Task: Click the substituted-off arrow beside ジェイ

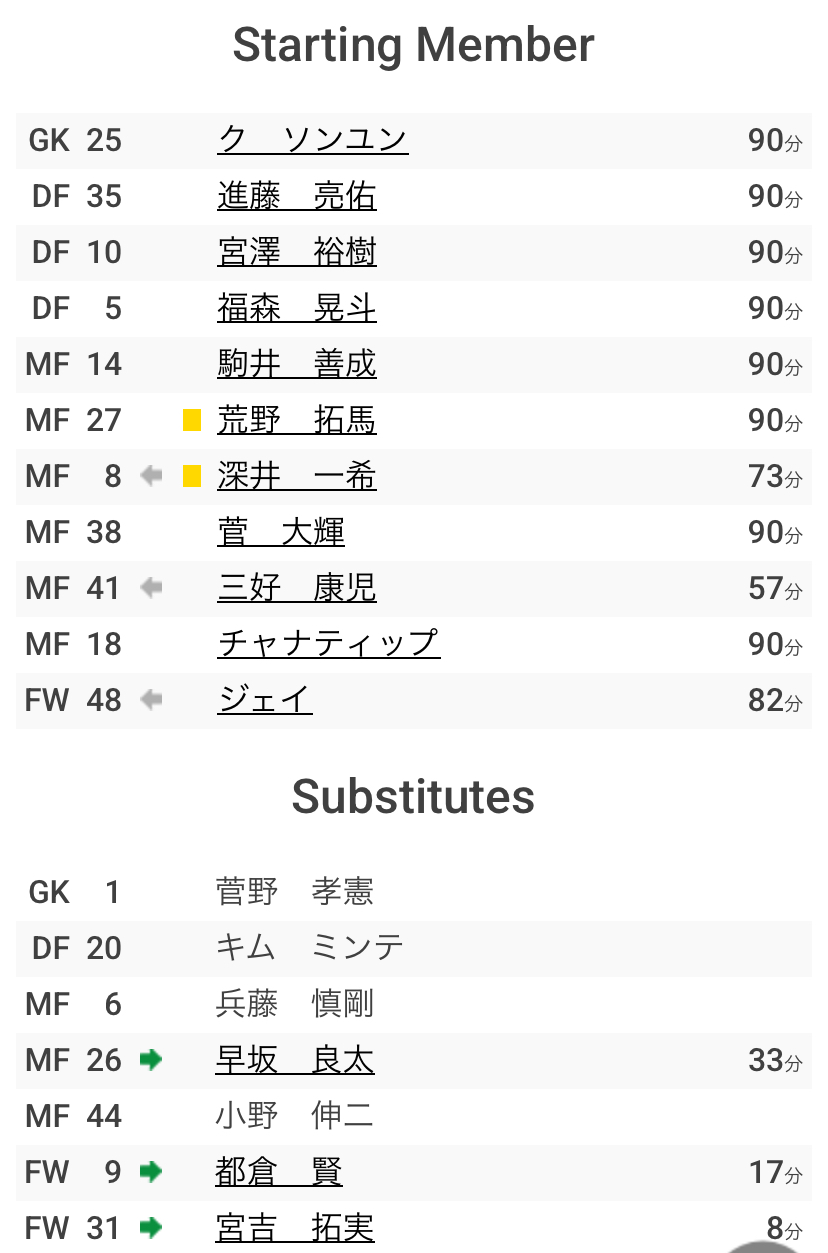Action: tap(151, 700)
